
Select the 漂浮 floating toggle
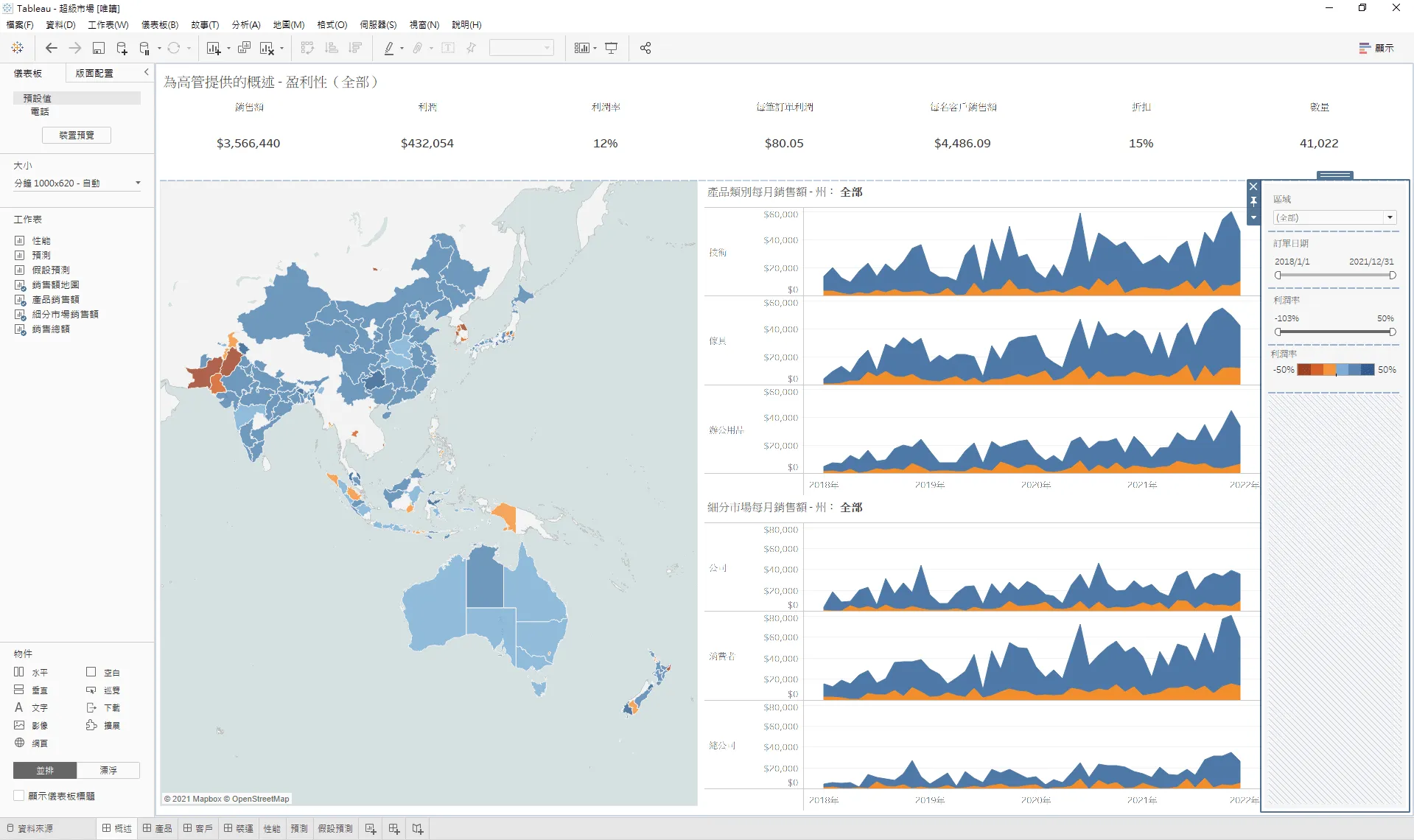tap(108, 770)
